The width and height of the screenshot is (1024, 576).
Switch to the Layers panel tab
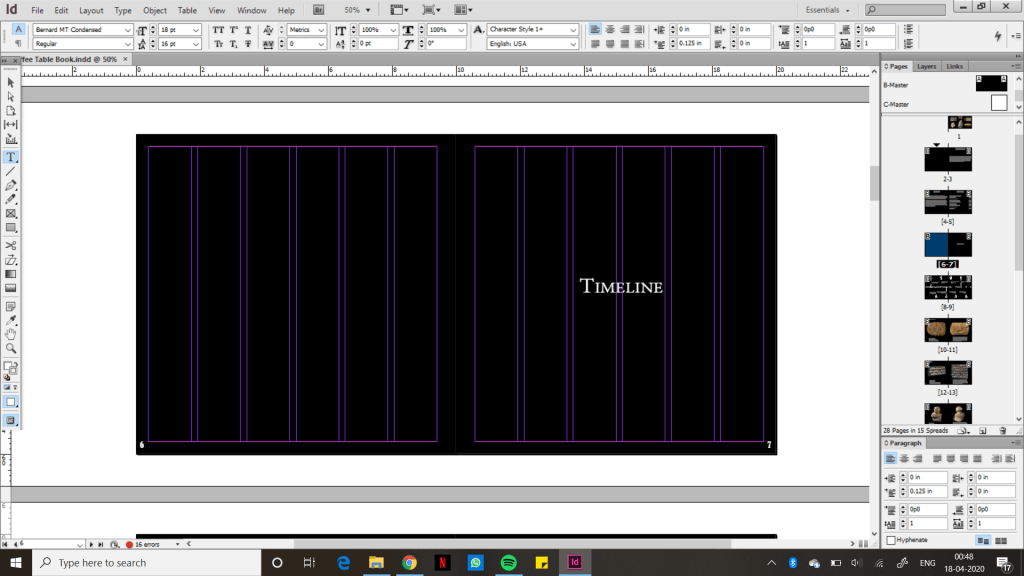[927, 66]
